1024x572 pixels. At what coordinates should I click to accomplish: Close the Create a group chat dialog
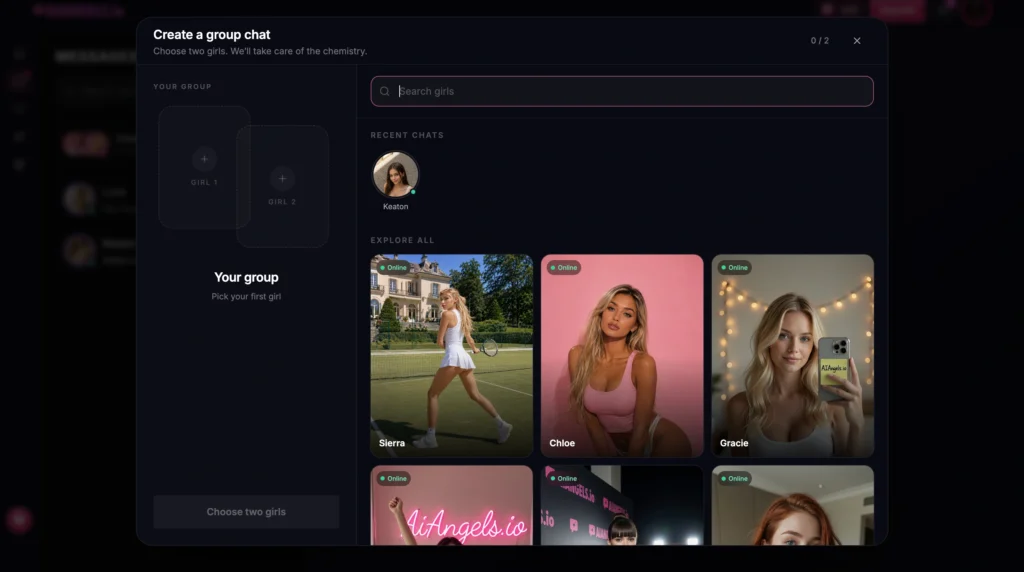point(857,40)
